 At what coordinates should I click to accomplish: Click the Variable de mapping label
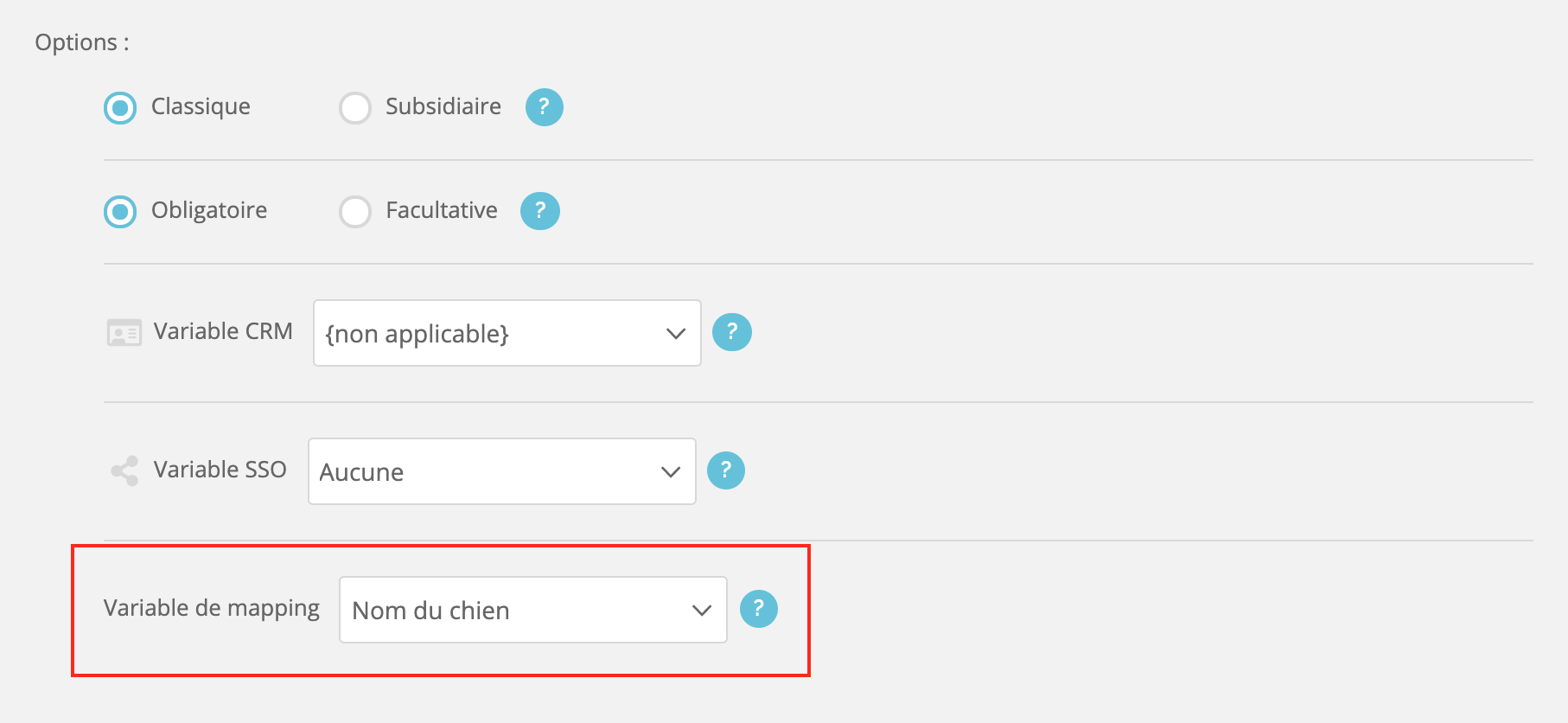212,609
